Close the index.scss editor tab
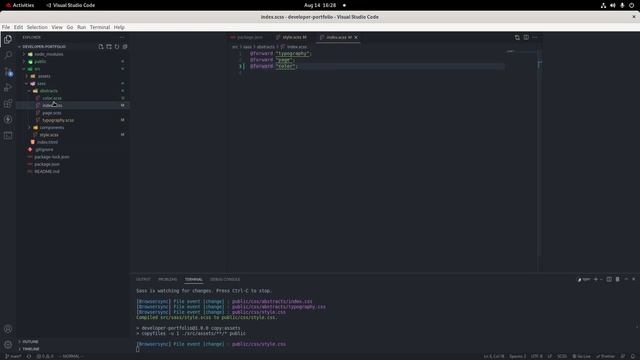This screenshot has height=360, width=640. click(356, 37)
